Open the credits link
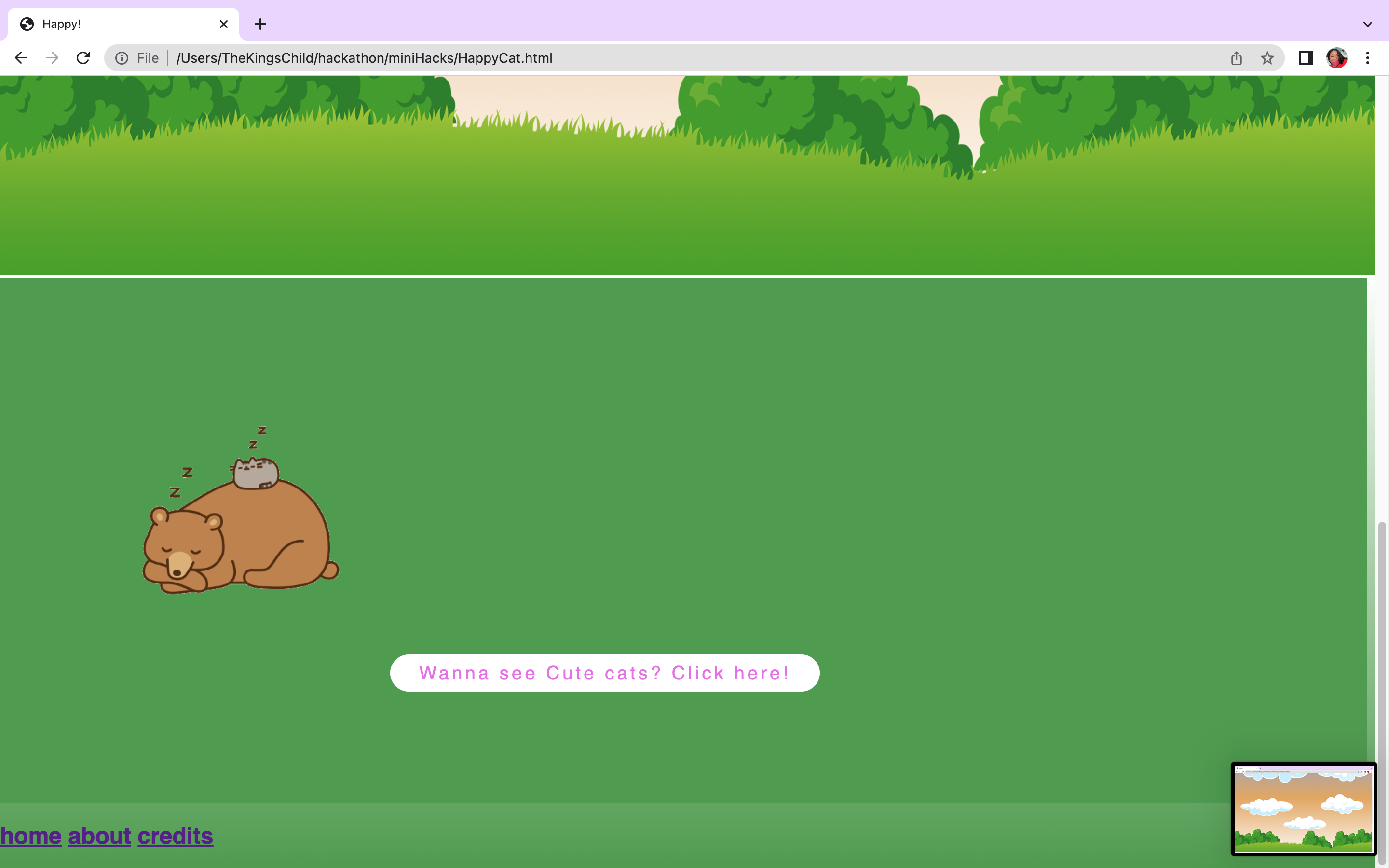1389x868 pixels. tap(176, 836)
